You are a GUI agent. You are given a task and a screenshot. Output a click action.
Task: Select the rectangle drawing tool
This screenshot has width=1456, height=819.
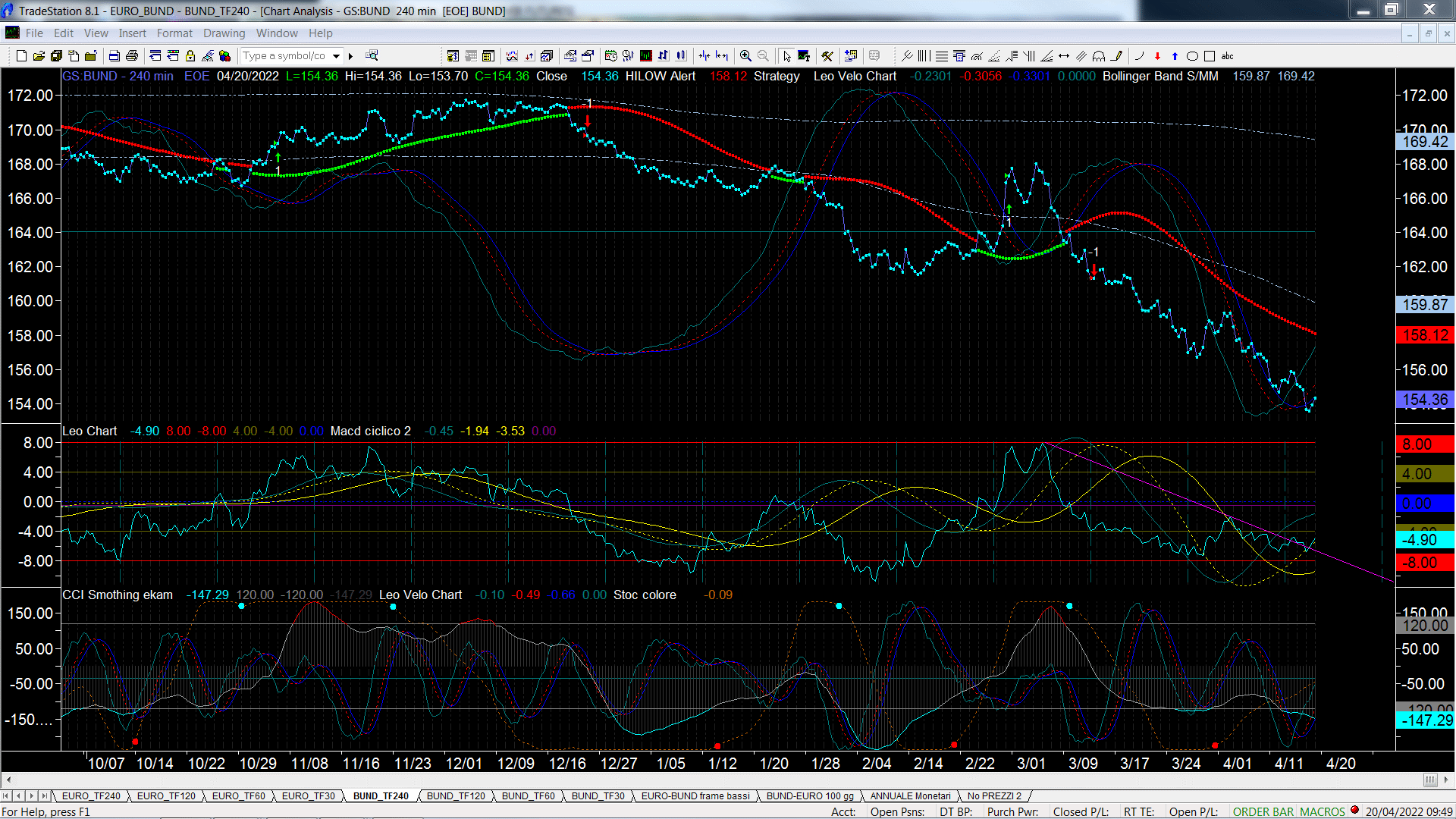1210,56
